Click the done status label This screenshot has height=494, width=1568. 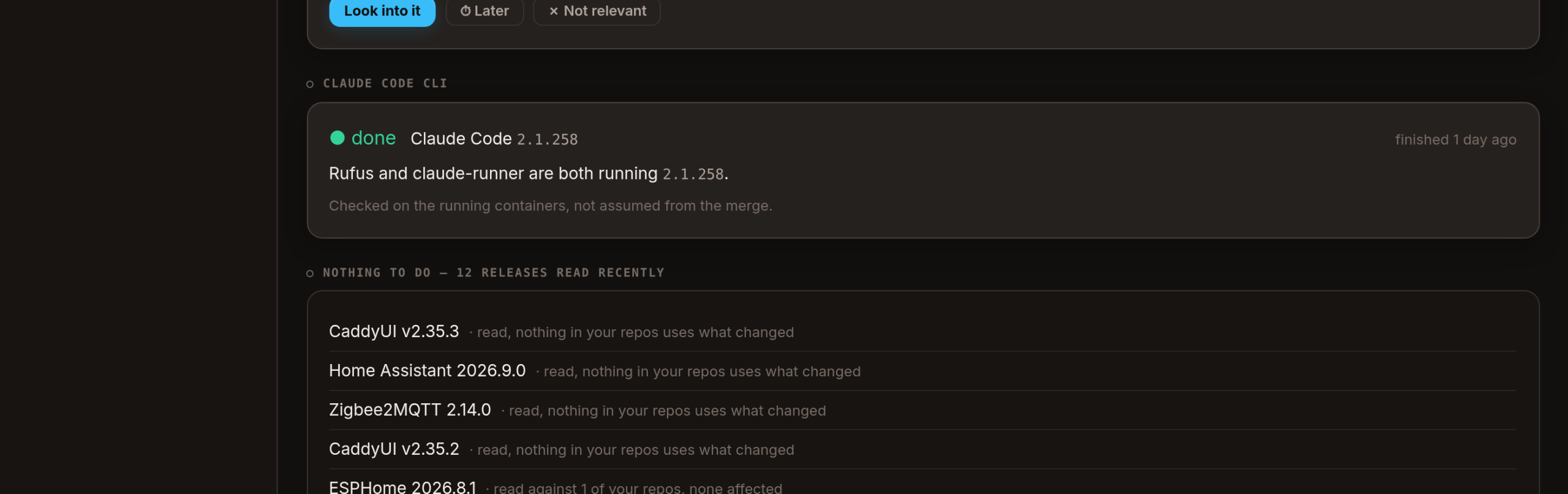coord(374,138)
